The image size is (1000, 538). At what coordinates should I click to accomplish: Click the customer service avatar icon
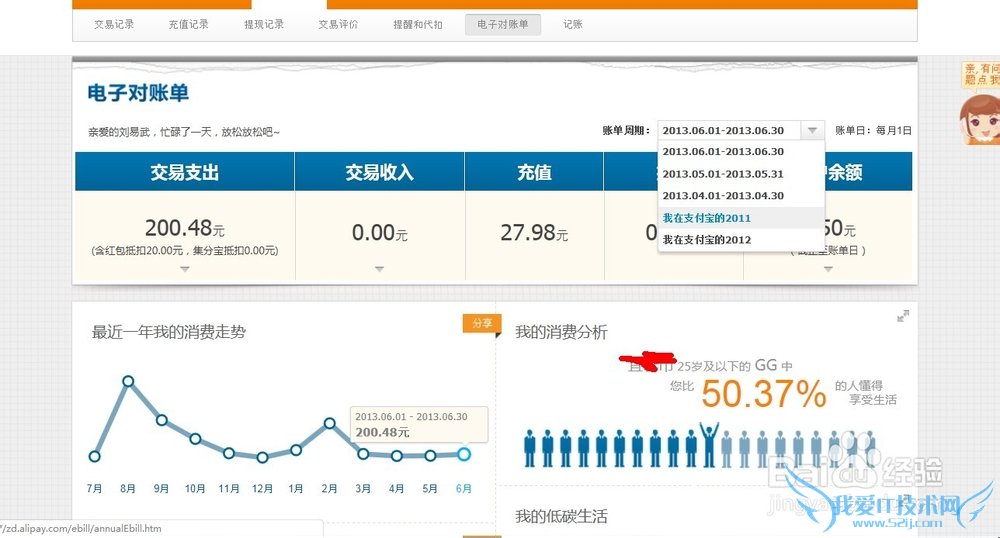pos(978,121)
